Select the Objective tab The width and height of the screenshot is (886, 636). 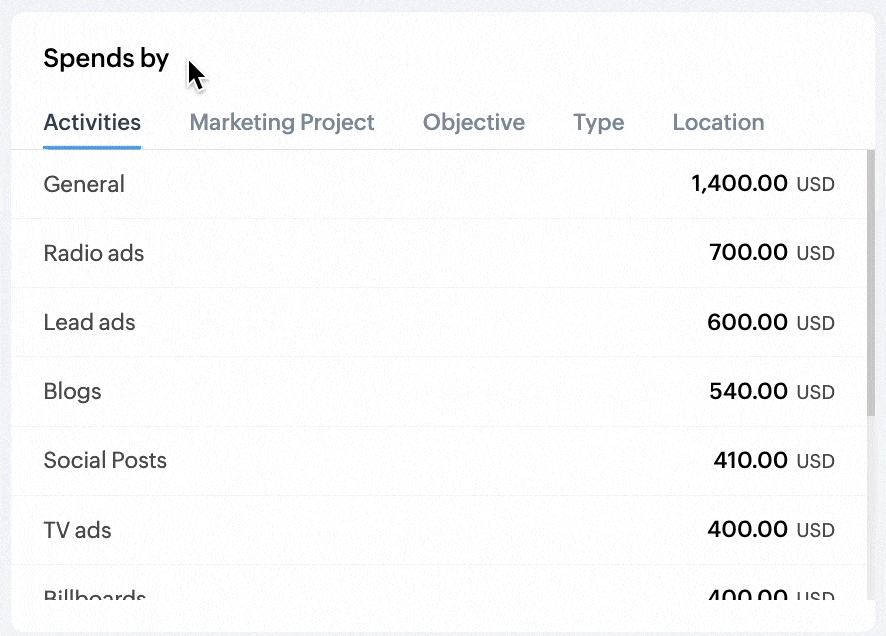(474, 123)
